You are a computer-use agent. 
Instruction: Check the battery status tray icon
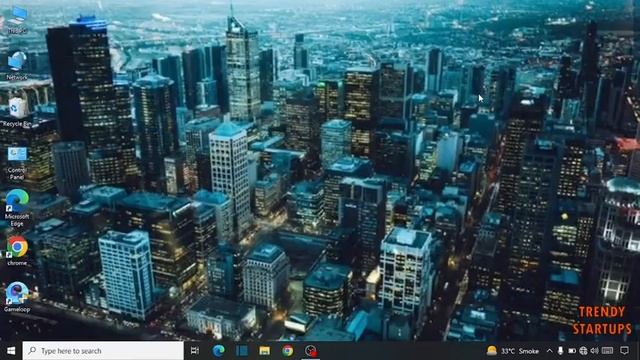(572, 351)
